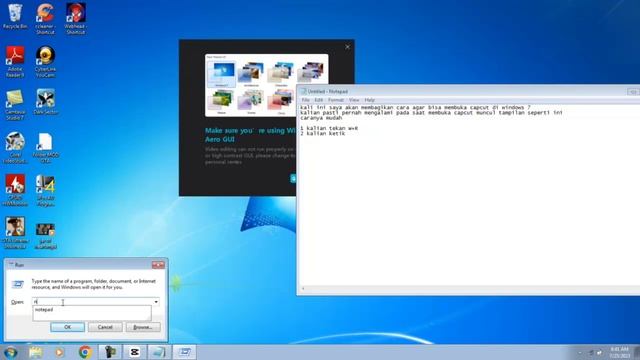Launch Adobe Reader 9 from the desktop
Viewport: 640px width, 360px height.
click(x=15, y=61)
